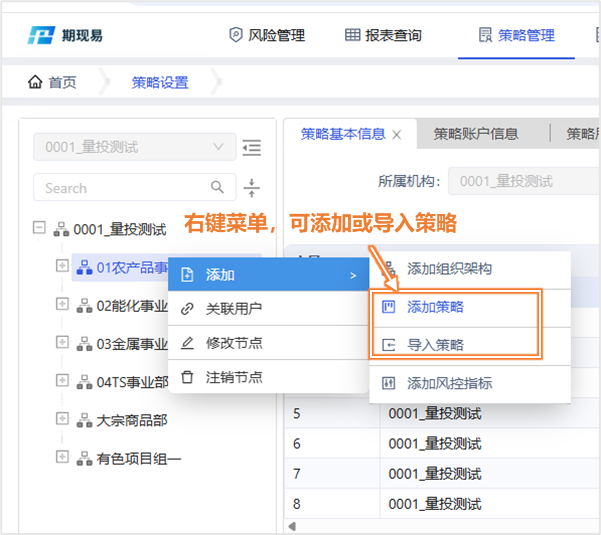
Task: Close the 策略基本信息 tab
Action: (x=397, y=135)
